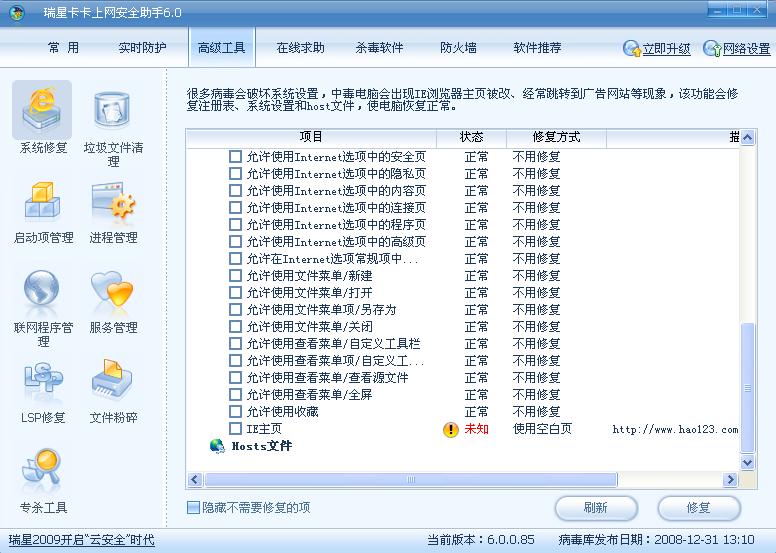Click the 网络设置 network settings icon
This screenshot has height=553, width=776.
tap(712, 49)
